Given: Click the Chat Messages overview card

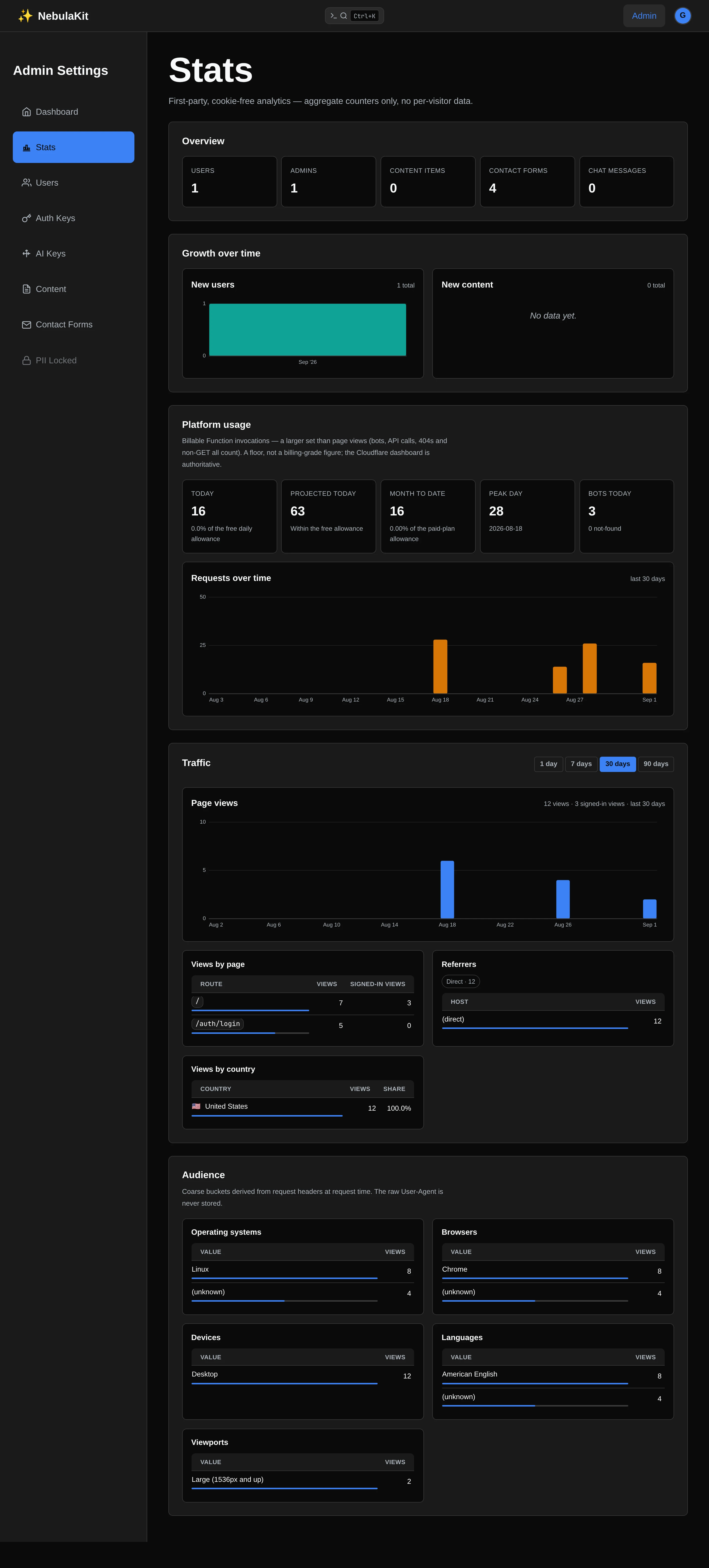Looking at the screenshot, I should coord(626,181).
